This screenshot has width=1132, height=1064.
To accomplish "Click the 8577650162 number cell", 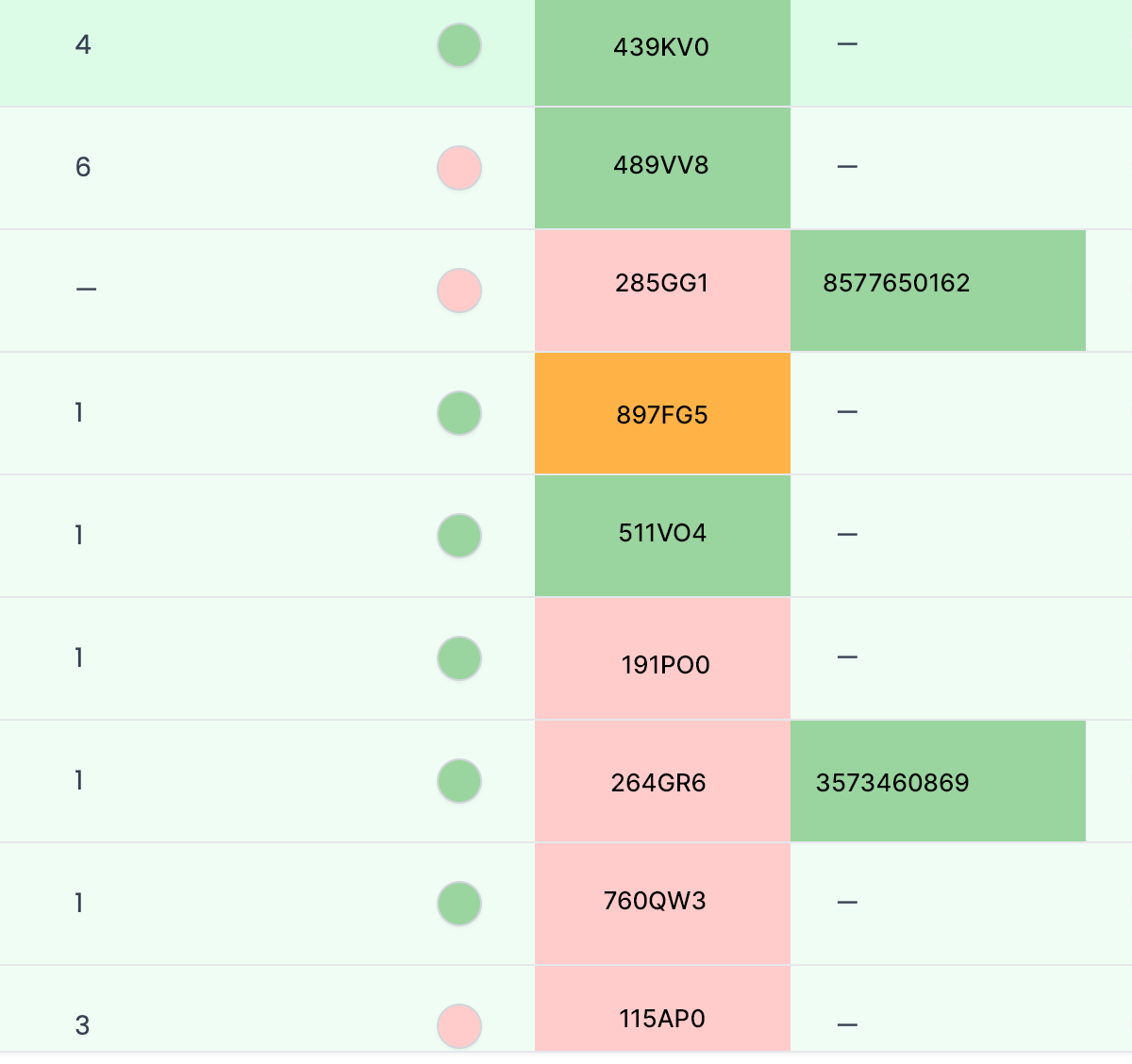I will tap(938, 291).
